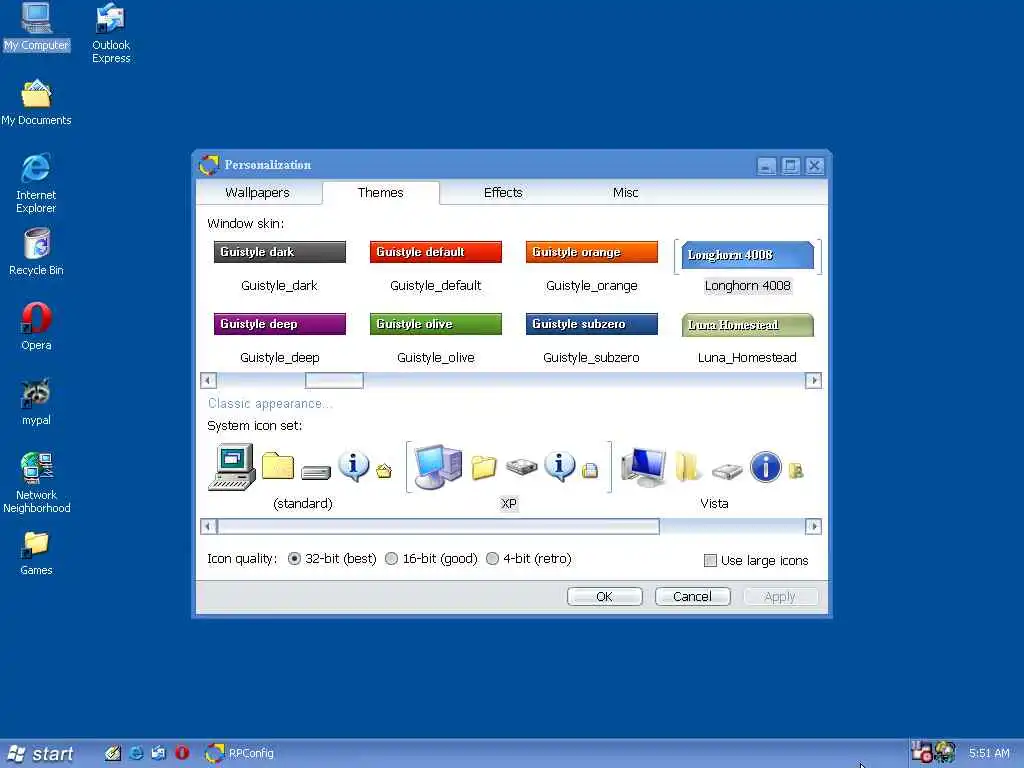Click RPConfig taskbar button

(240, 753)
